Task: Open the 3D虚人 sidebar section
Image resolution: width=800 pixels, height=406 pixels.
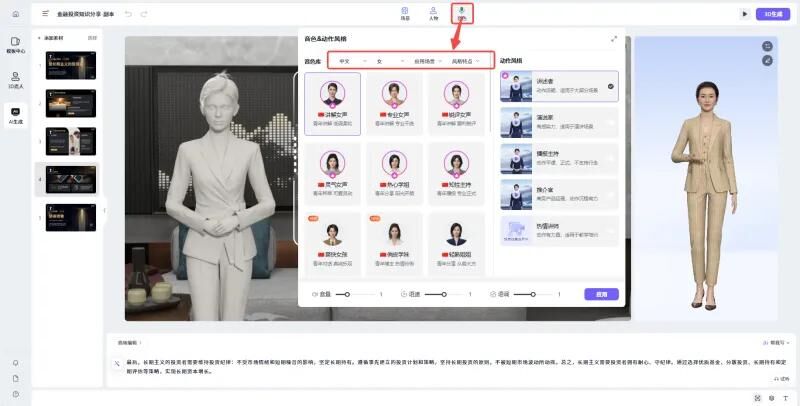Action: tap(15, 80)
